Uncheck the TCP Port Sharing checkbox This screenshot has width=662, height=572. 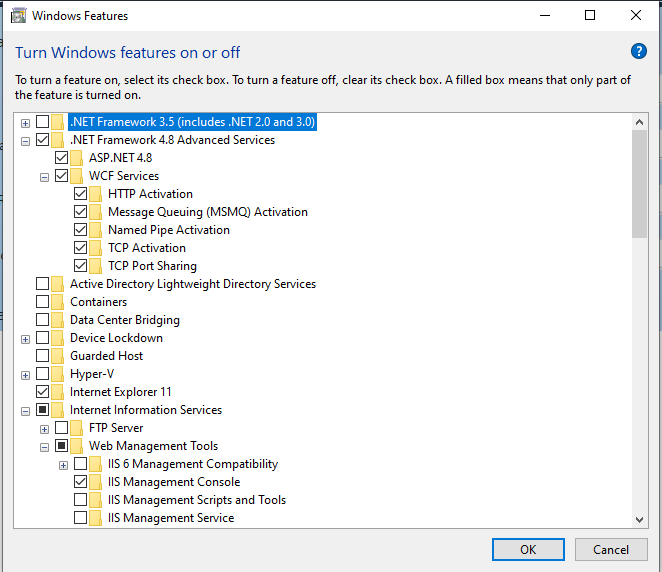80,266
